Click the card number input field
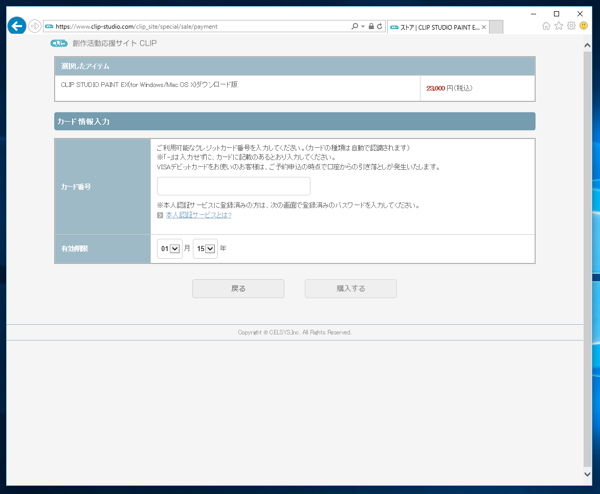Viewport: 600px width, 494px height. tap(234, 186)
